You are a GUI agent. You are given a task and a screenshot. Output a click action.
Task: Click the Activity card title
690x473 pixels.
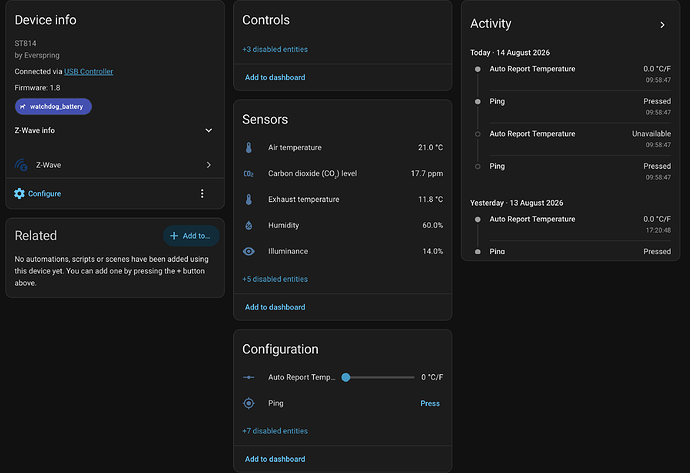491,24
